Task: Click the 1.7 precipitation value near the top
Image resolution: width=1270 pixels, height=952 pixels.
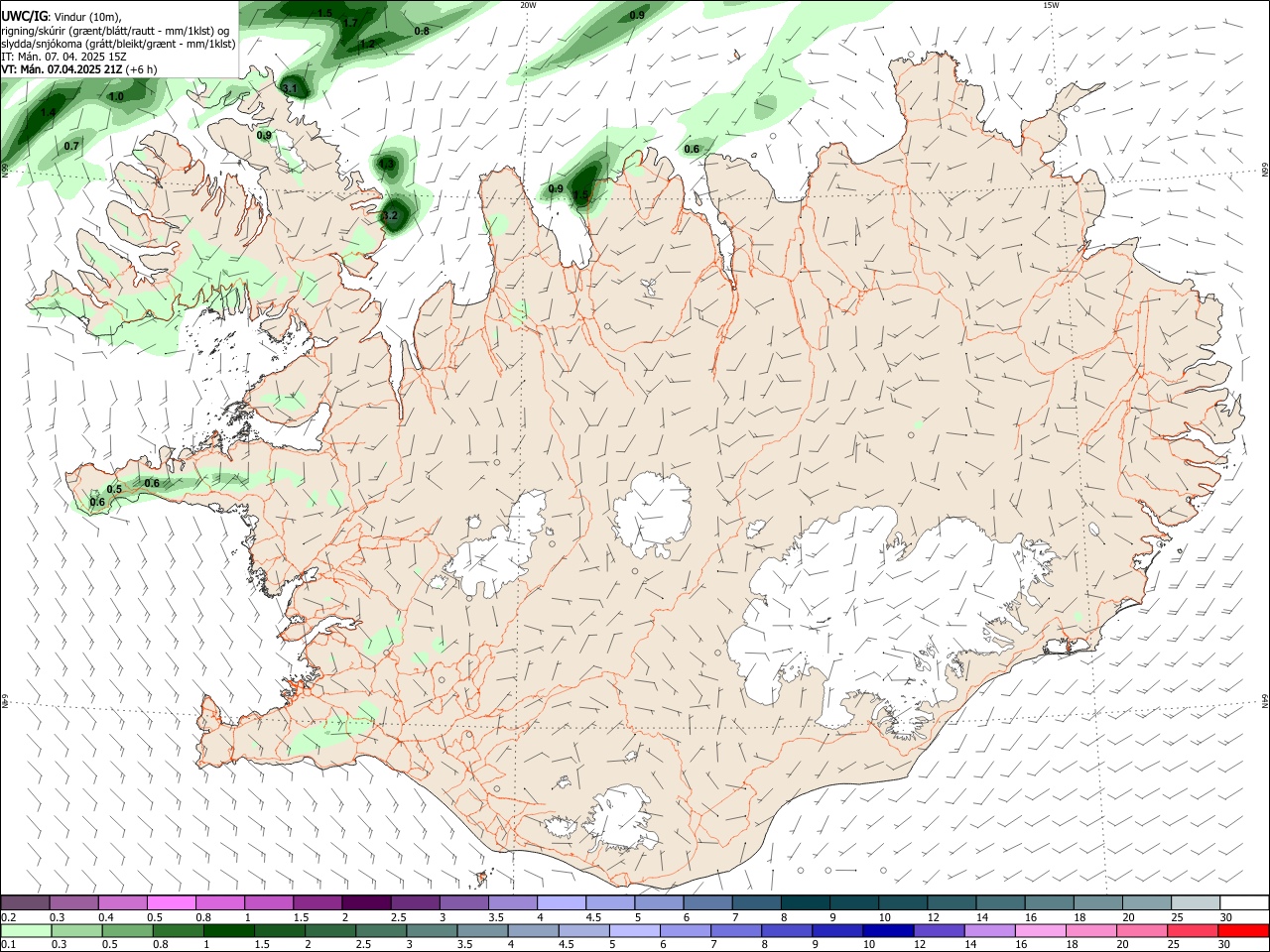Action: [x=350, y=23]
